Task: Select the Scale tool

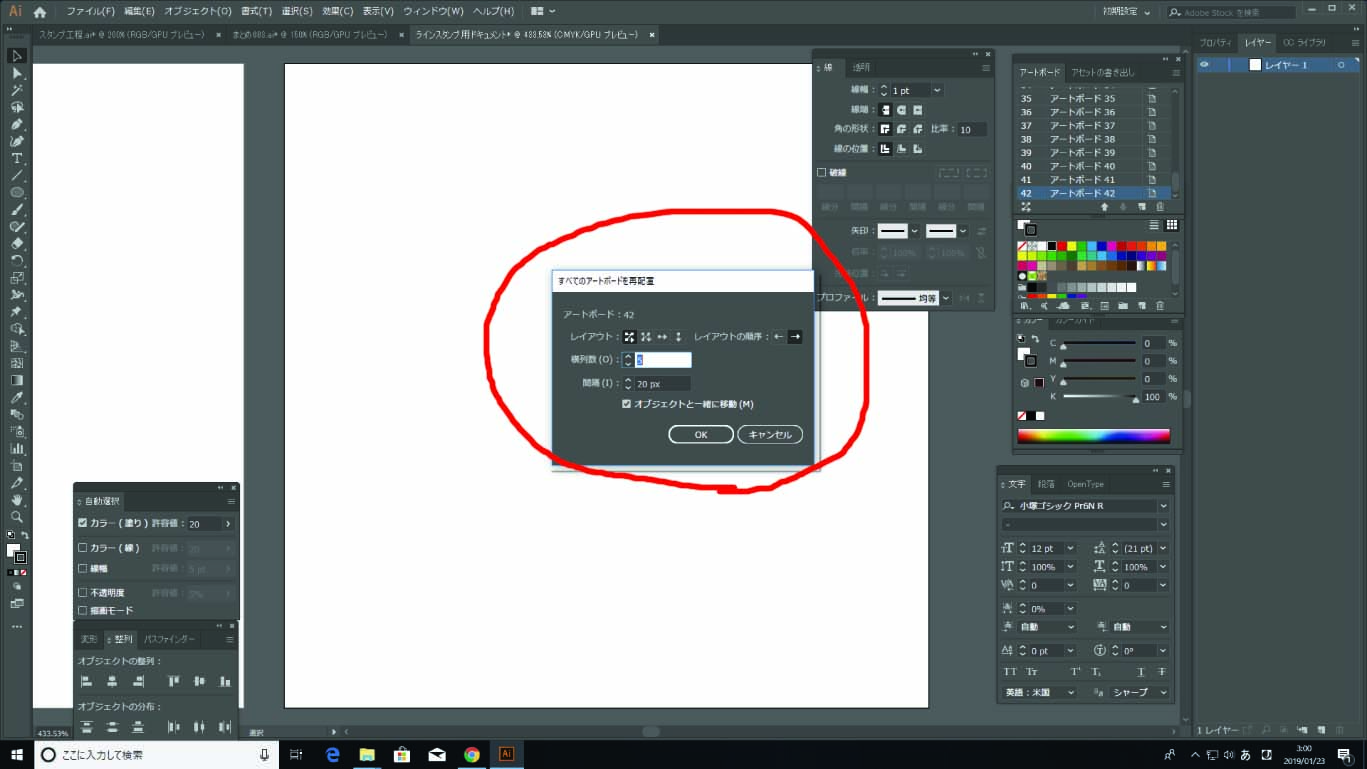Action: (17, 277)
